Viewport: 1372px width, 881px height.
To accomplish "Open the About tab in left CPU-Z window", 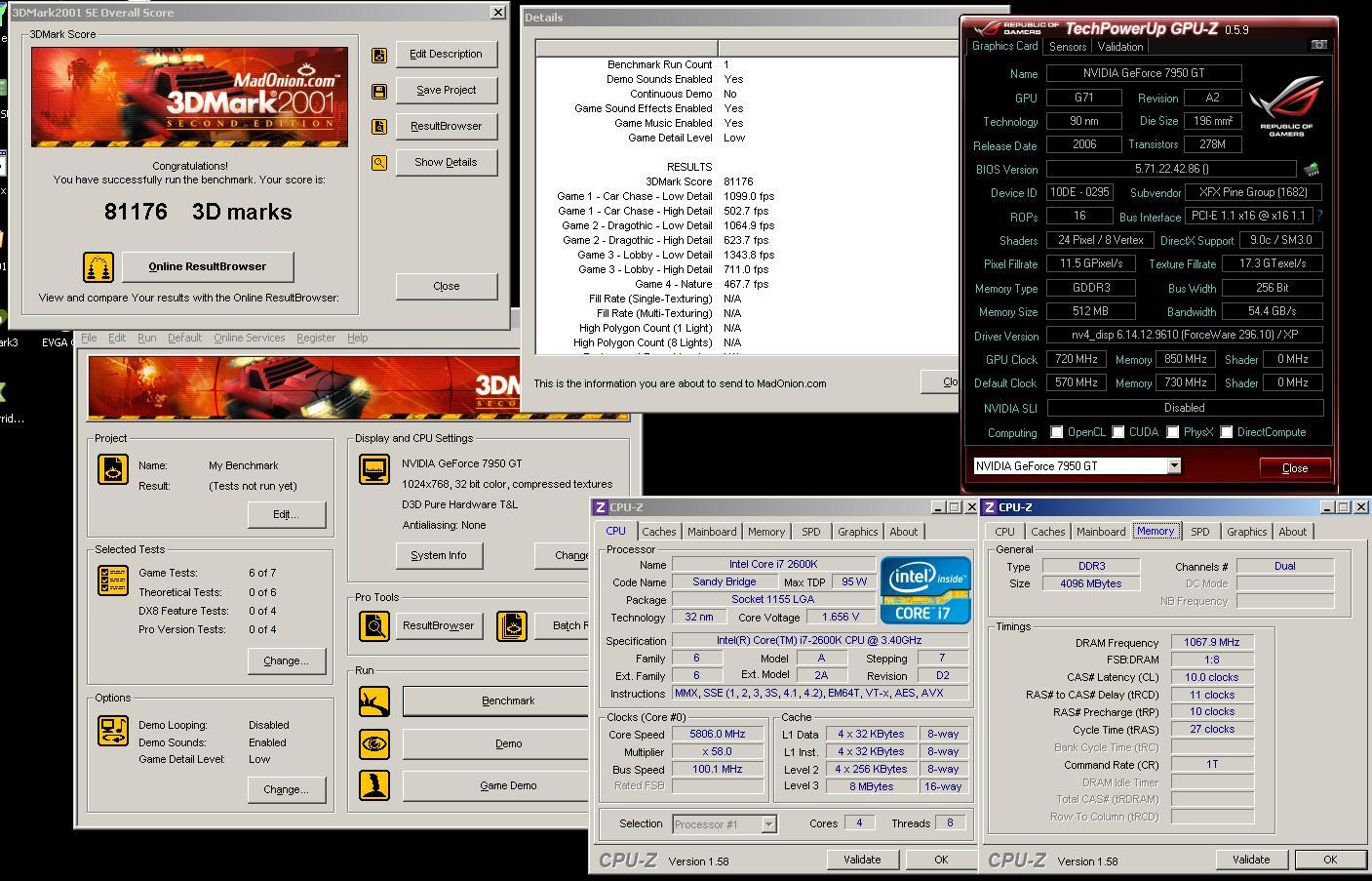I will 903,532.
